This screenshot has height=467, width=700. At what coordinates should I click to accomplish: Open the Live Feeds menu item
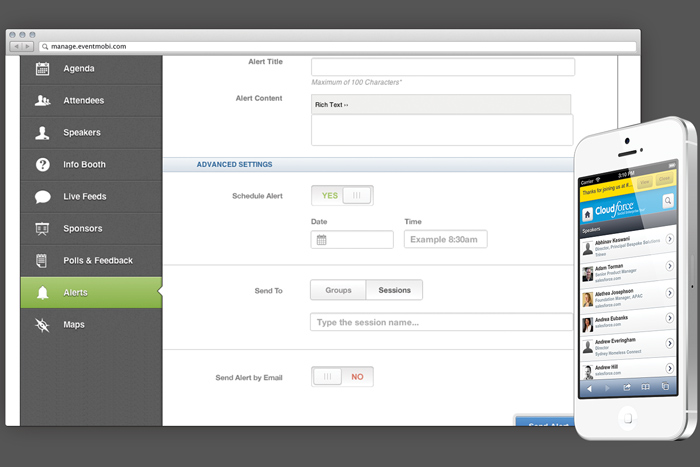91,196
